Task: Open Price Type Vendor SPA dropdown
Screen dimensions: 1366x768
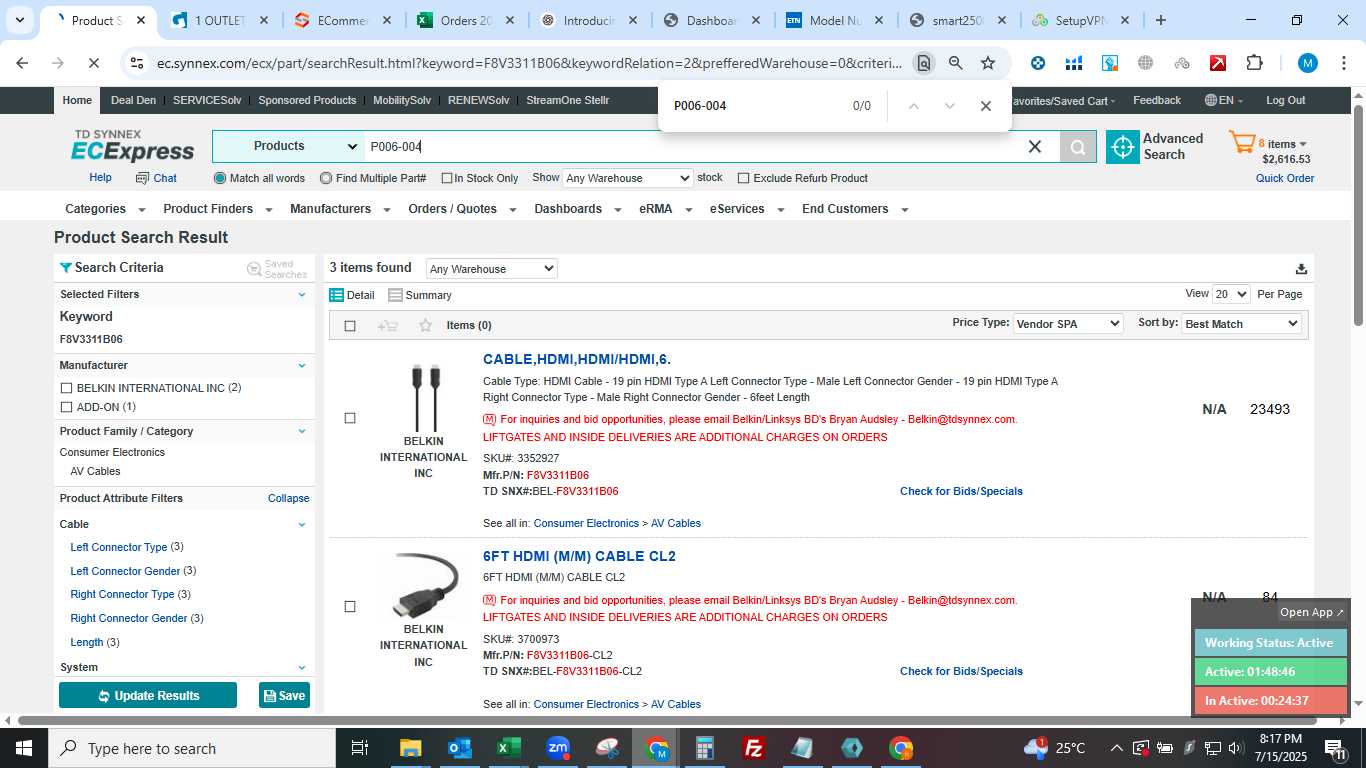Action: pos(1068,324)
